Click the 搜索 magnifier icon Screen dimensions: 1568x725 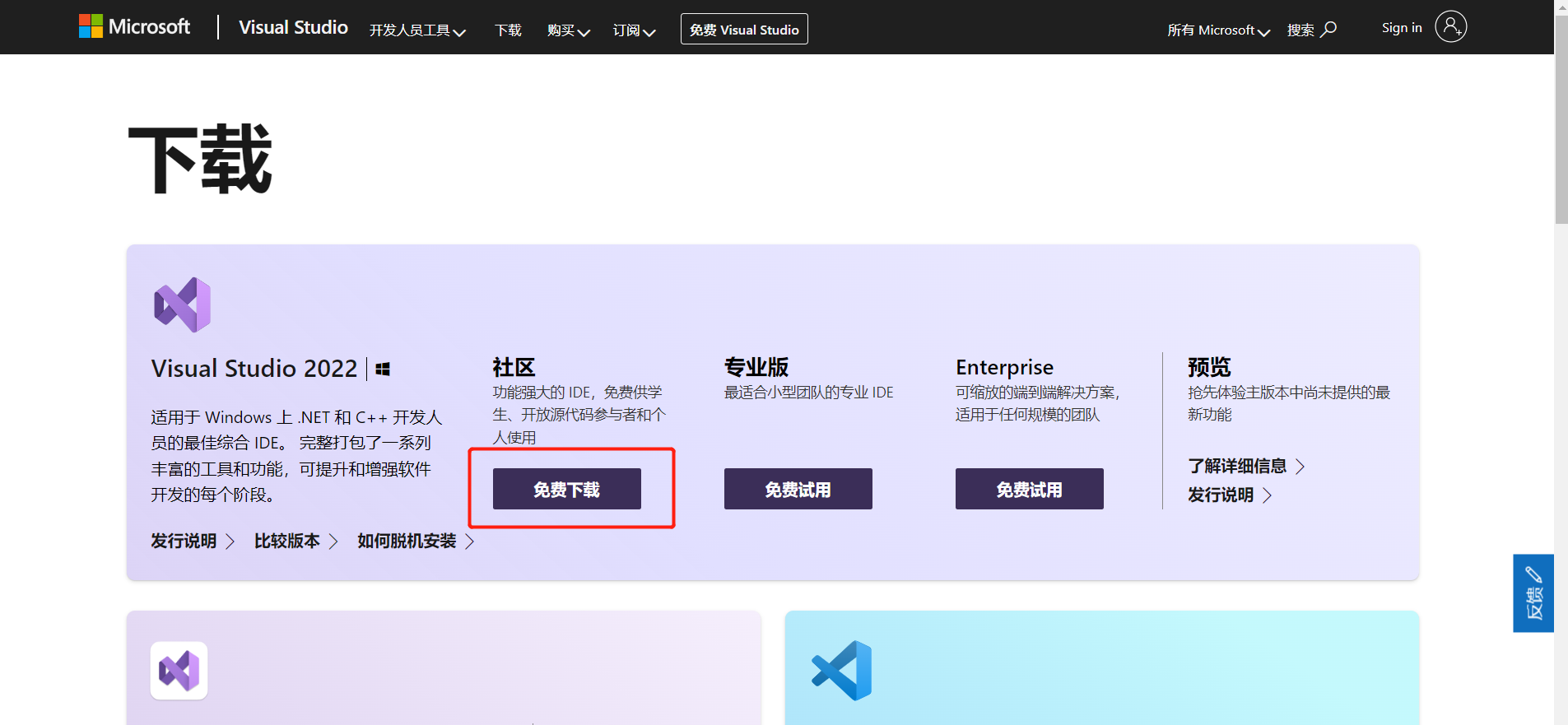(x=1328, y=30)
